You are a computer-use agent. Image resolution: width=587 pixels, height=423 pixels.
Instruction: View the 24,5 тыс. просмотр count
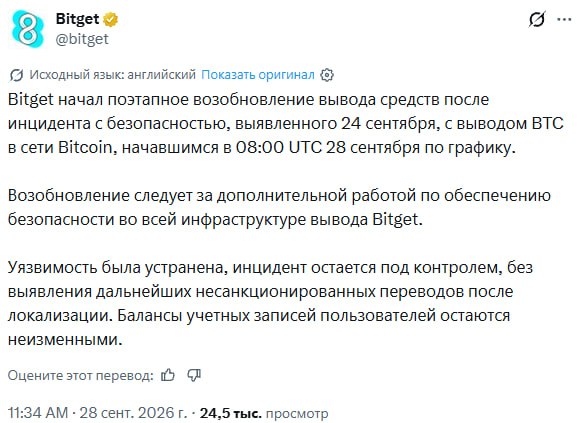pos(264,413)
